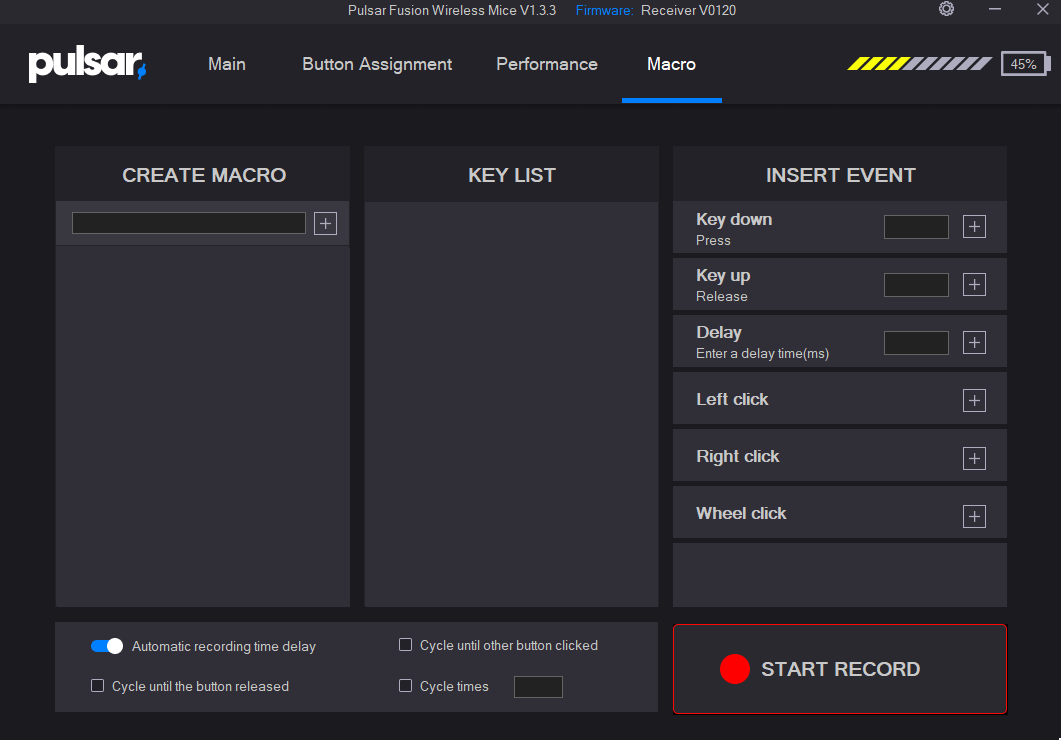Focus the macro name input field
The width and height of the screenshot is (1061, 740).
(189, 223)
